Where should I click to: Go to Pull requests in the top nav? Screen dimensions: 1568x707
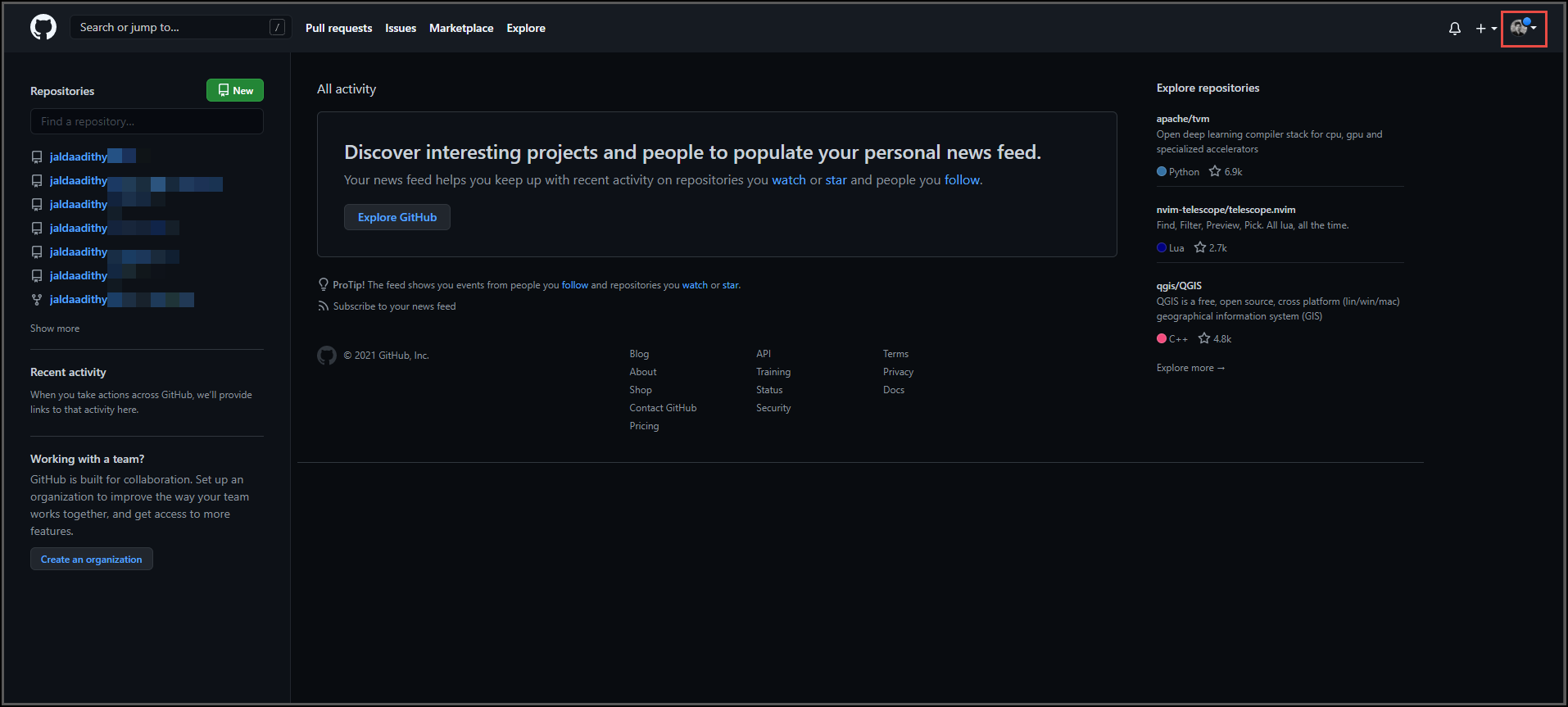[338, 28]
